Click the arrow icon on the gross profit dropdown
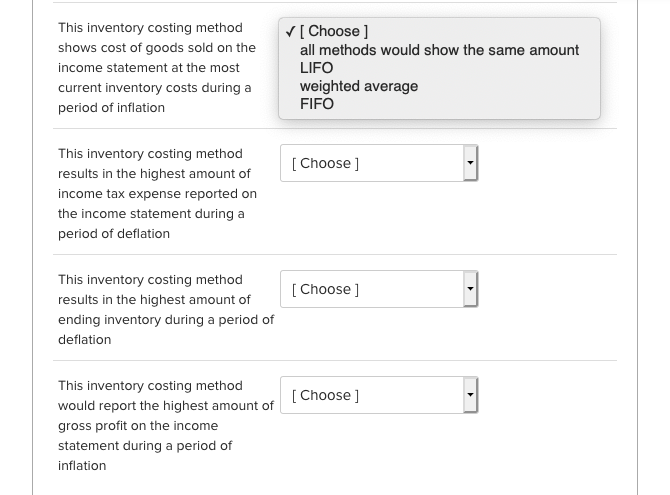The image size is (670, 495). pyautogui.click(x=469, y=395)
